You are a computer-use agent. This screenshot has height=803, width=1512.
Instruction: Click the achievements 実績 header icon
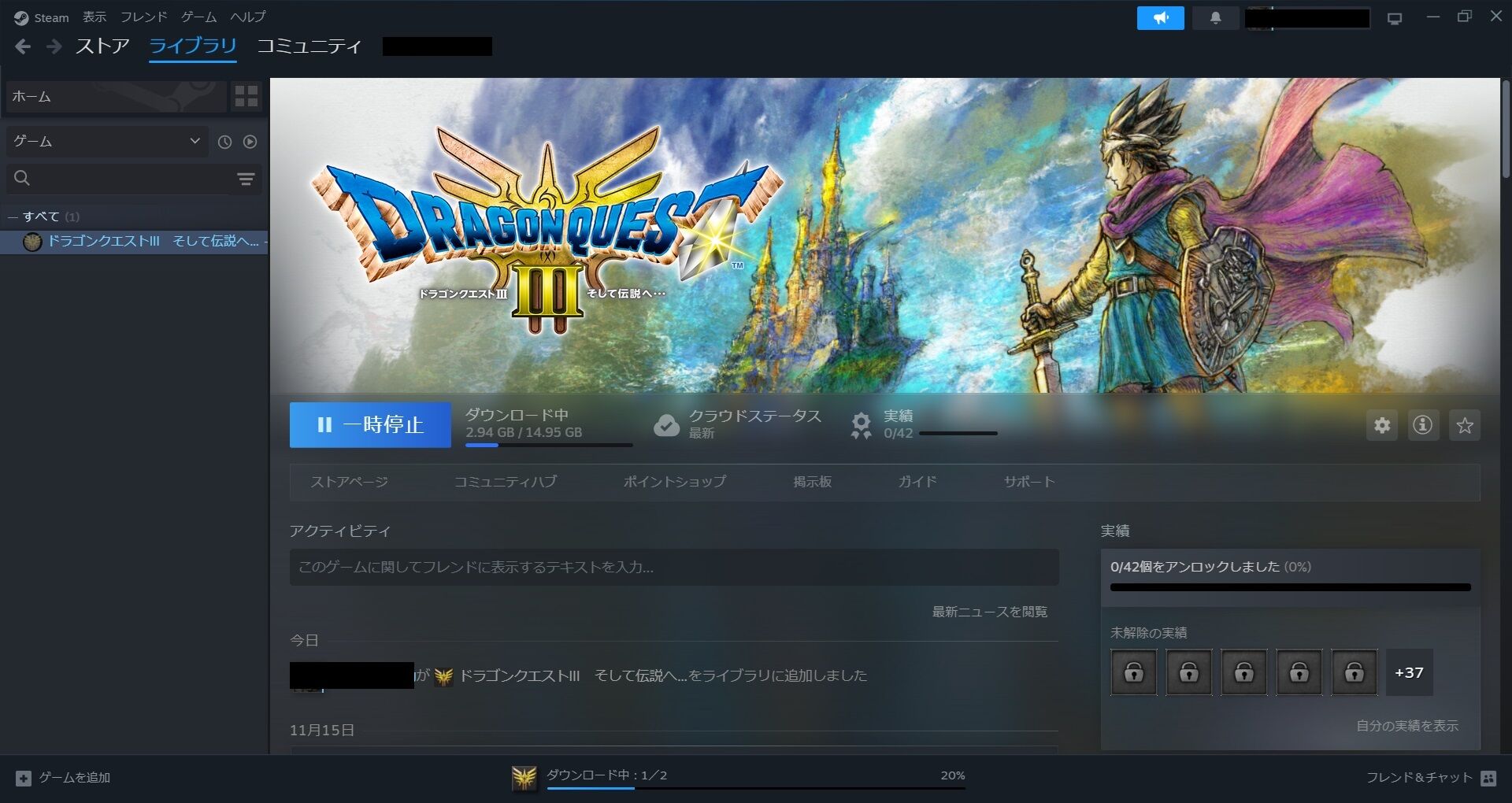[x=861, y=425]
